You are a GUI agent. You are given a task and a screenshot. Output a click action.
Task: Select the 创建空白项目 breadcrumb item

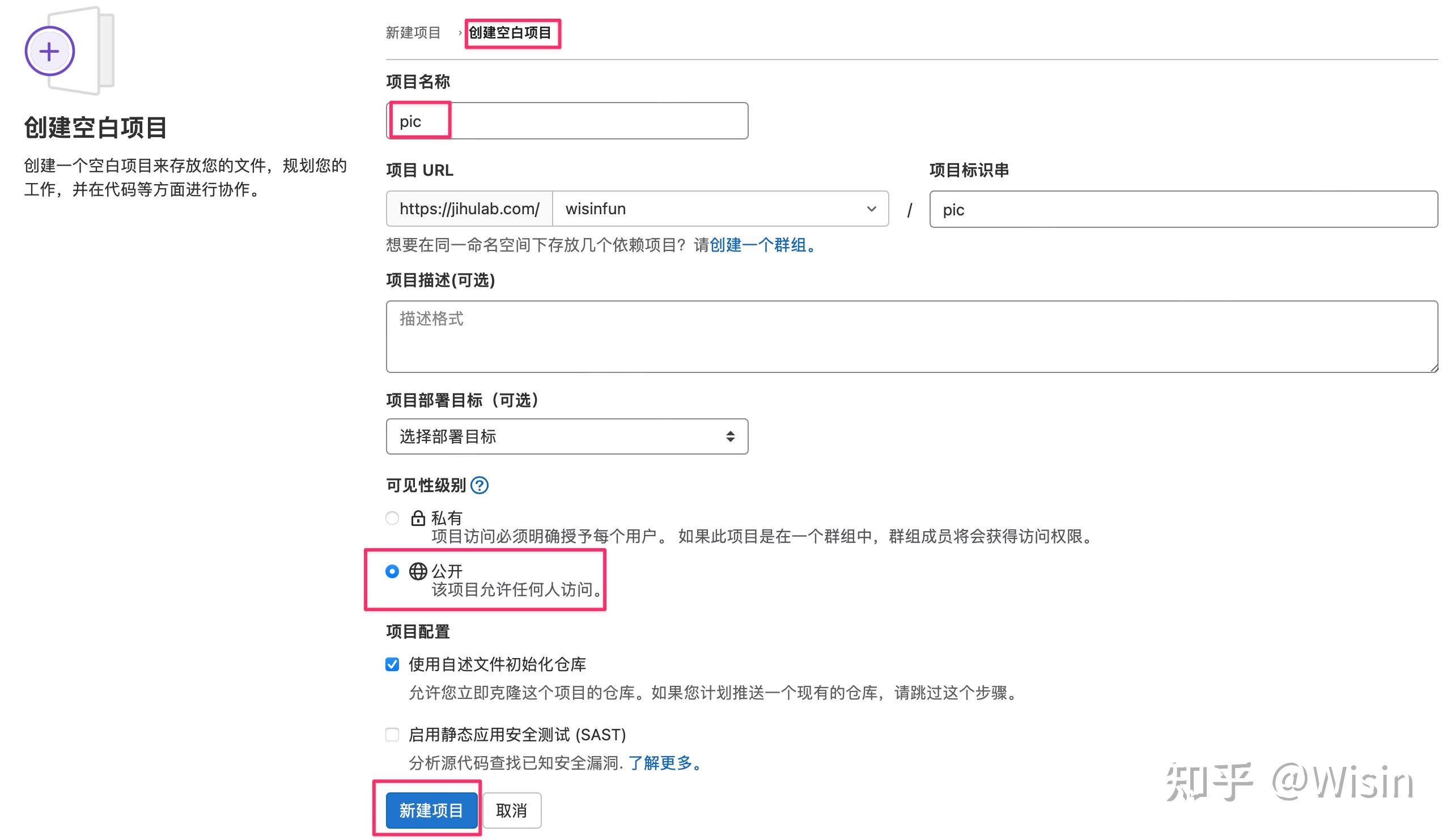511,33
